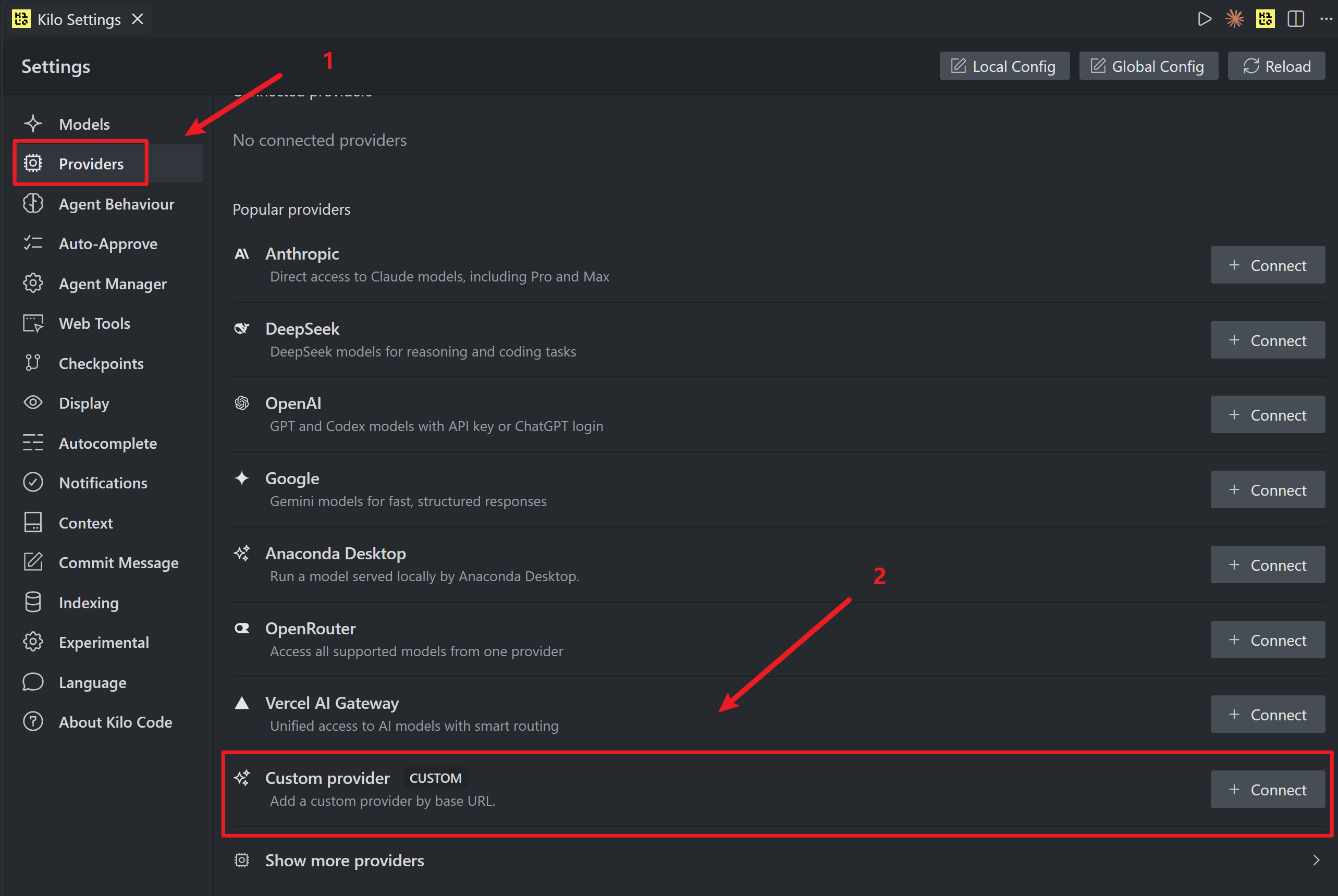Open the more actions ellipsis menu

pyautogui.click(x=1326, y=19)
